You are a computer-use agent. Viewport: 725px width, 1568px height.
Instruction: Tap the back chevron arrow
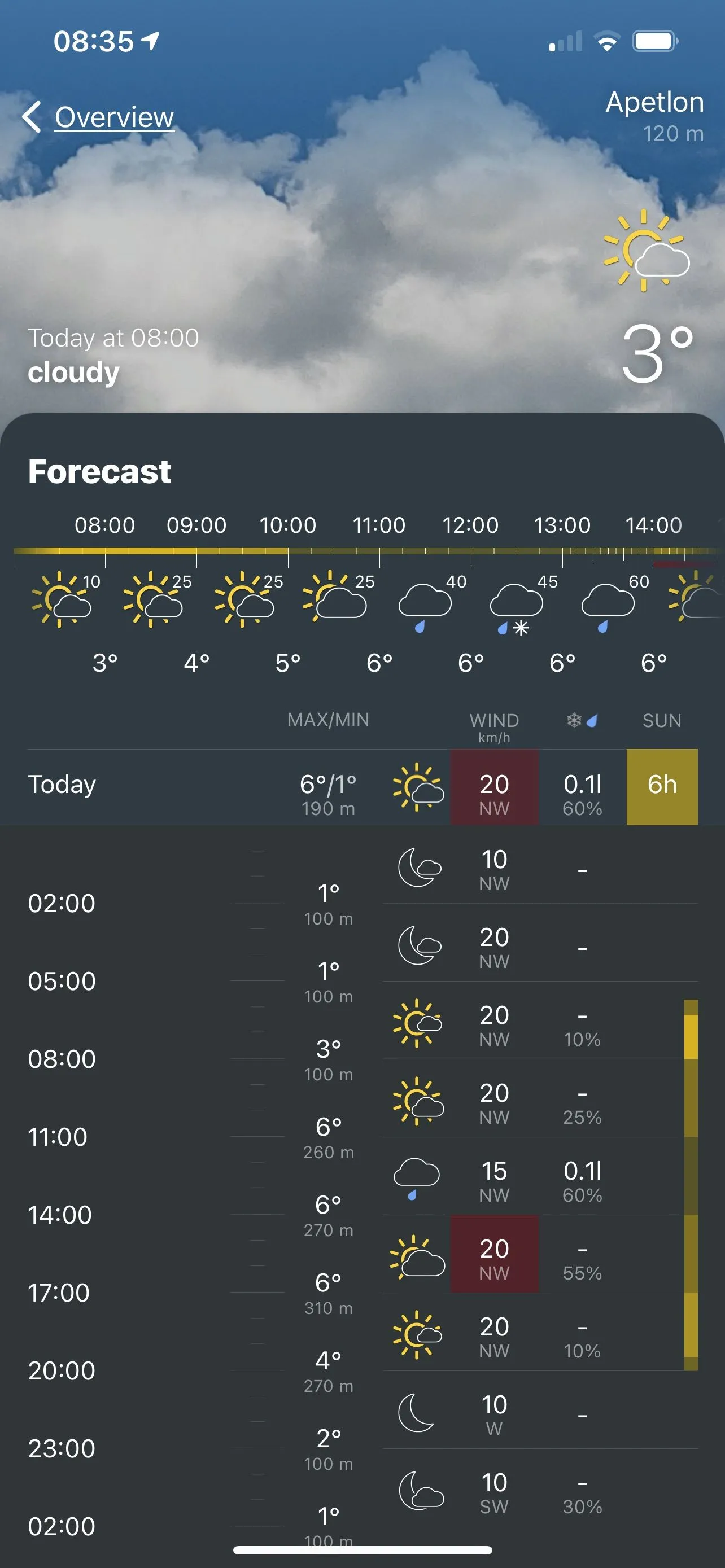32,116
